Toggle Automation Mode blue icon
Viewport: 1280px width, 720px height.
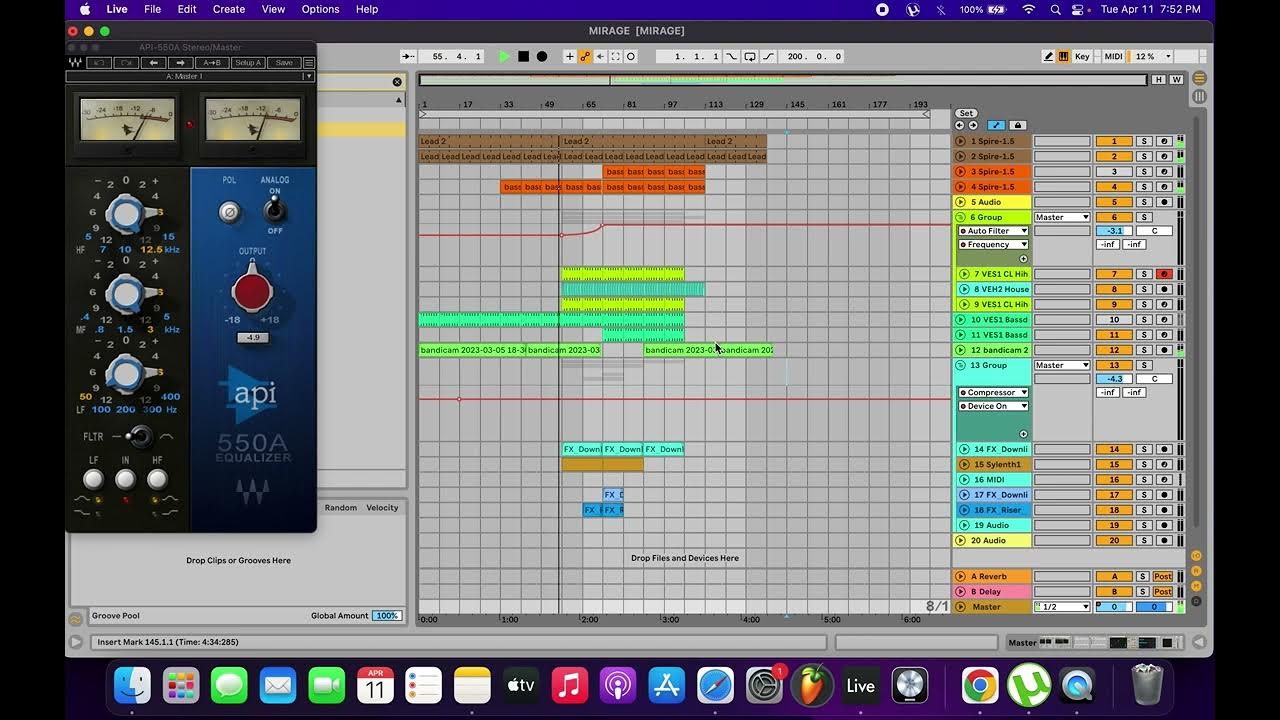tap(996, 125)
